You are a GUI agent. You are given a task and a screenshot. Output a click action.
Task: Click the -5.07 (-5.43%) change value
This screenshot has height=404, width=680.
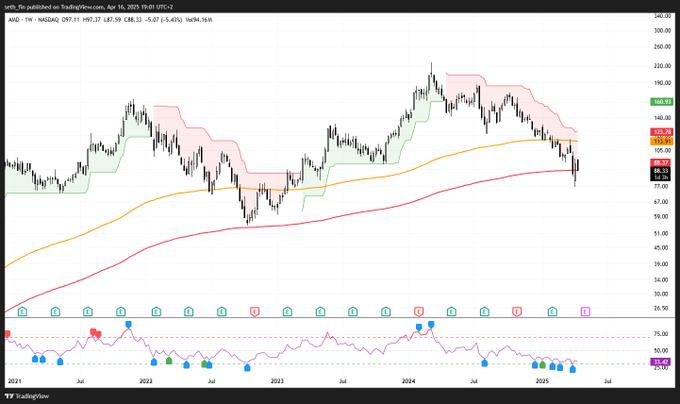click(x=164, y=20)
